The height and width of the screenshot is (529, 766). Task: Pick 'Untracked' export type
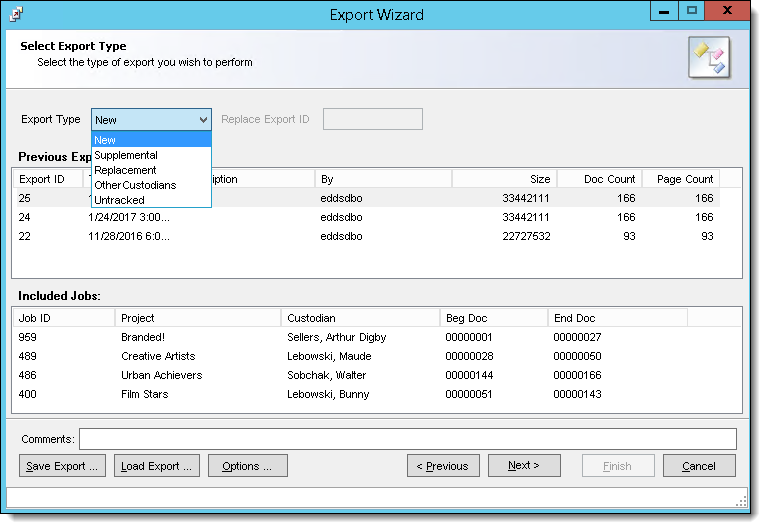(x=151, y=200)
